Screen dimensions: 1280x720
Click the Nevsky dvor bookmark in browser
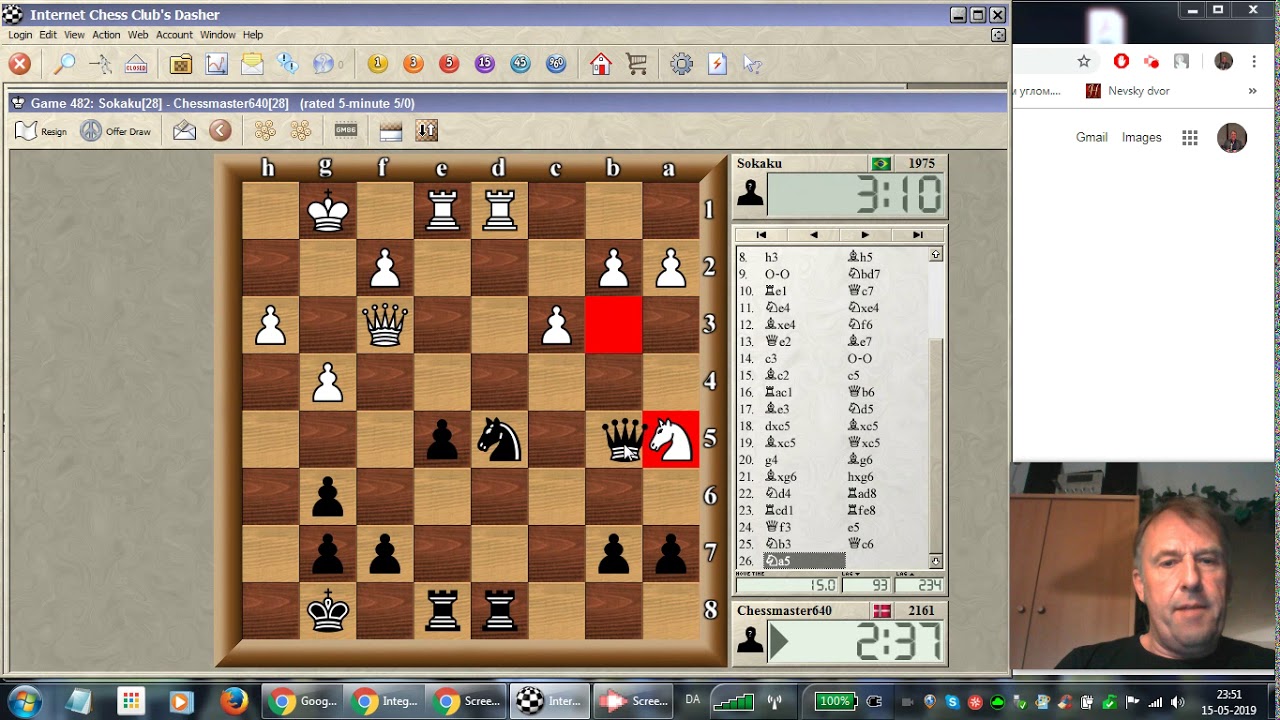point(1128,91)
